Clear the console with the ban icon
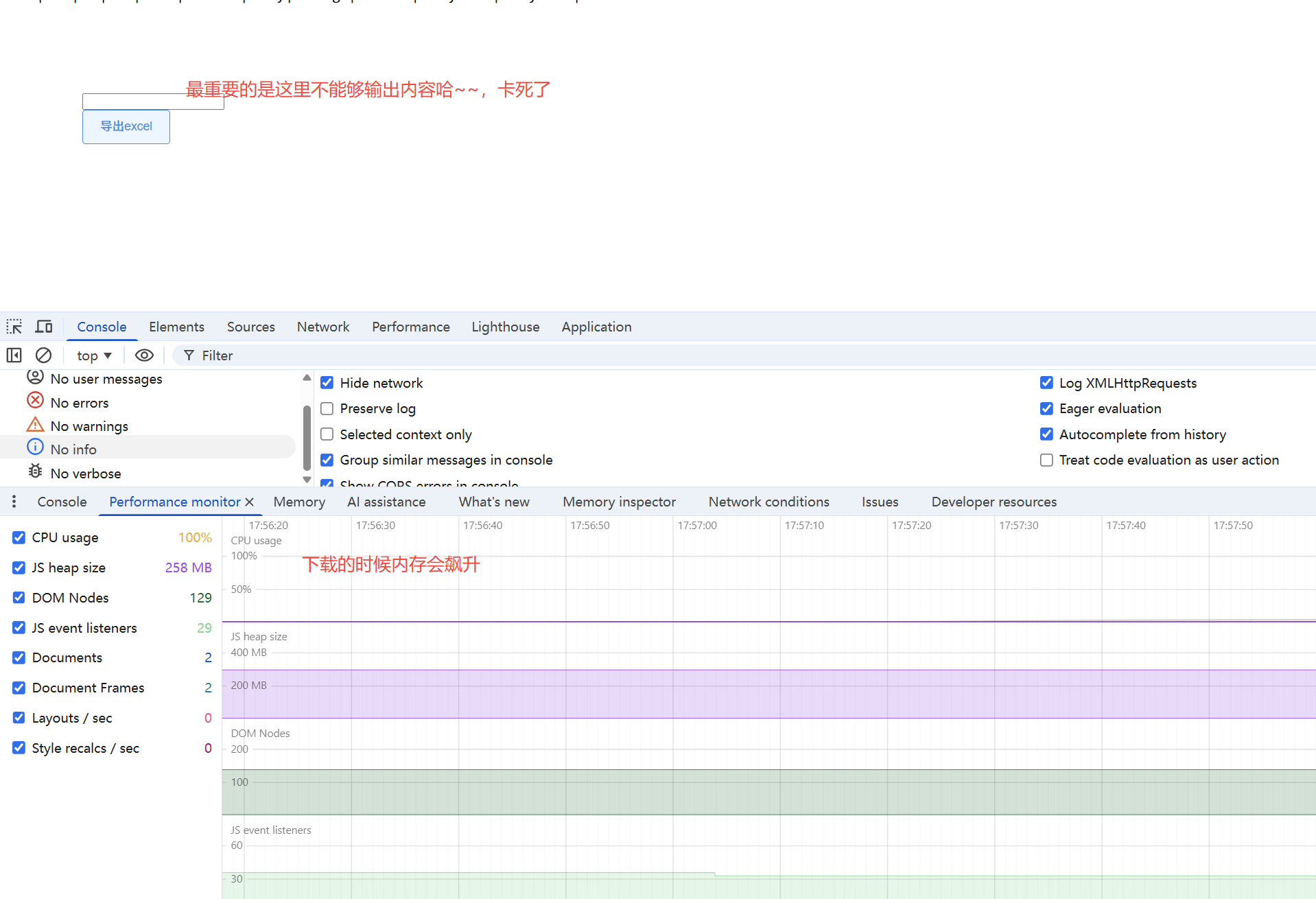The width and height of the screenshot is (1316, 899). pyautogui.click(x=43, y=355)
